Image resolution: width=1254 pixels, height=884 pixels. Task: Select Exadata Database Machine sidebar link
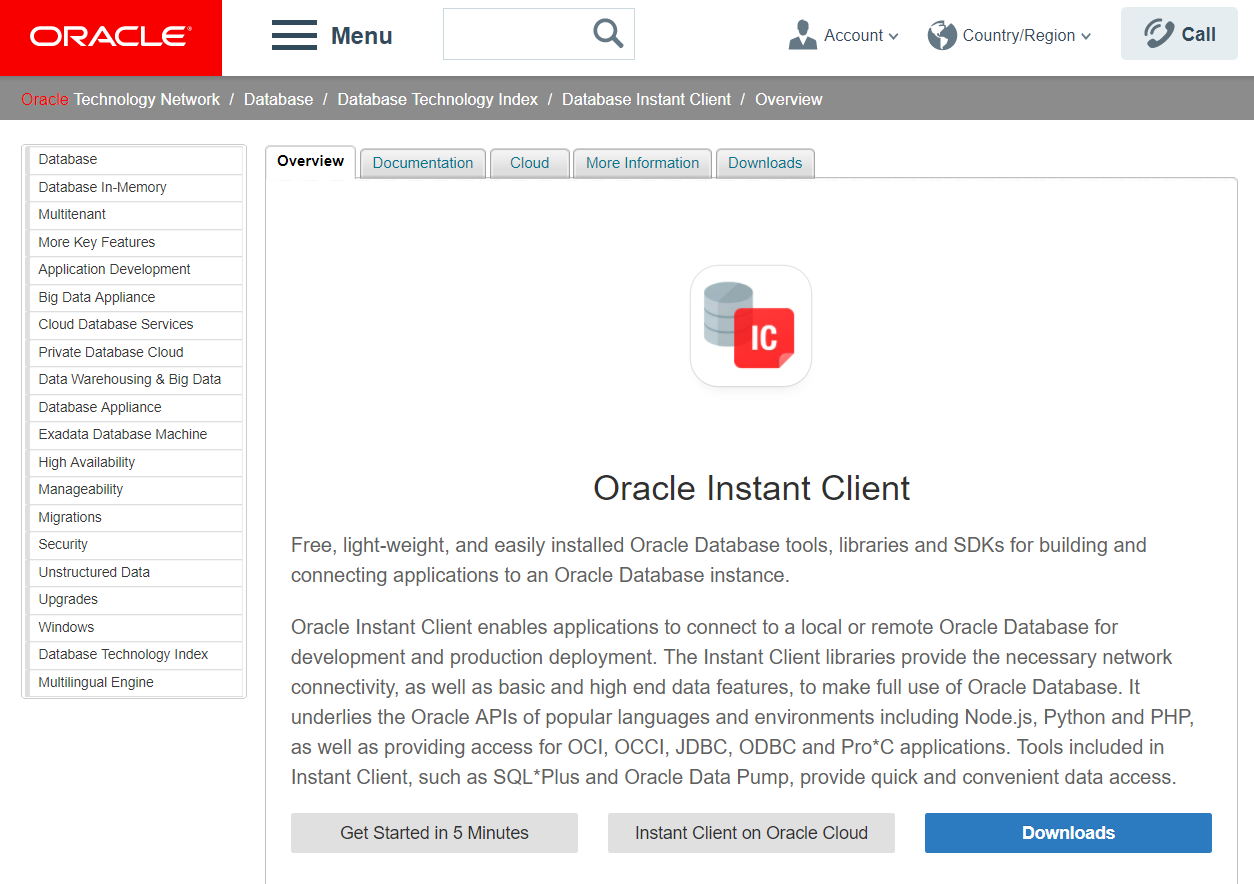pos(123,434)
